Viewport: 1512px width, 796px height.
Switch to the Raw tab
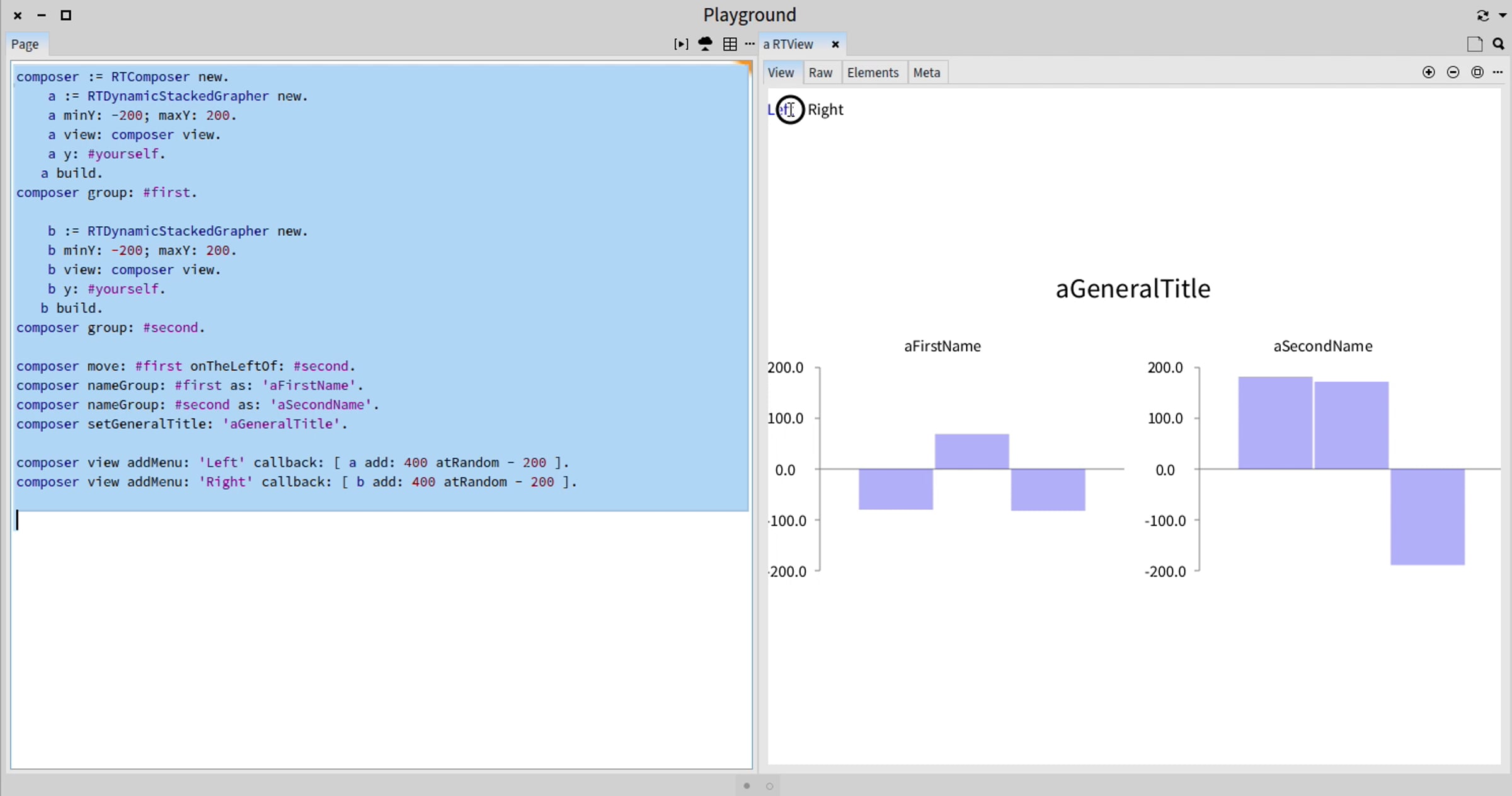coord(820,72)
